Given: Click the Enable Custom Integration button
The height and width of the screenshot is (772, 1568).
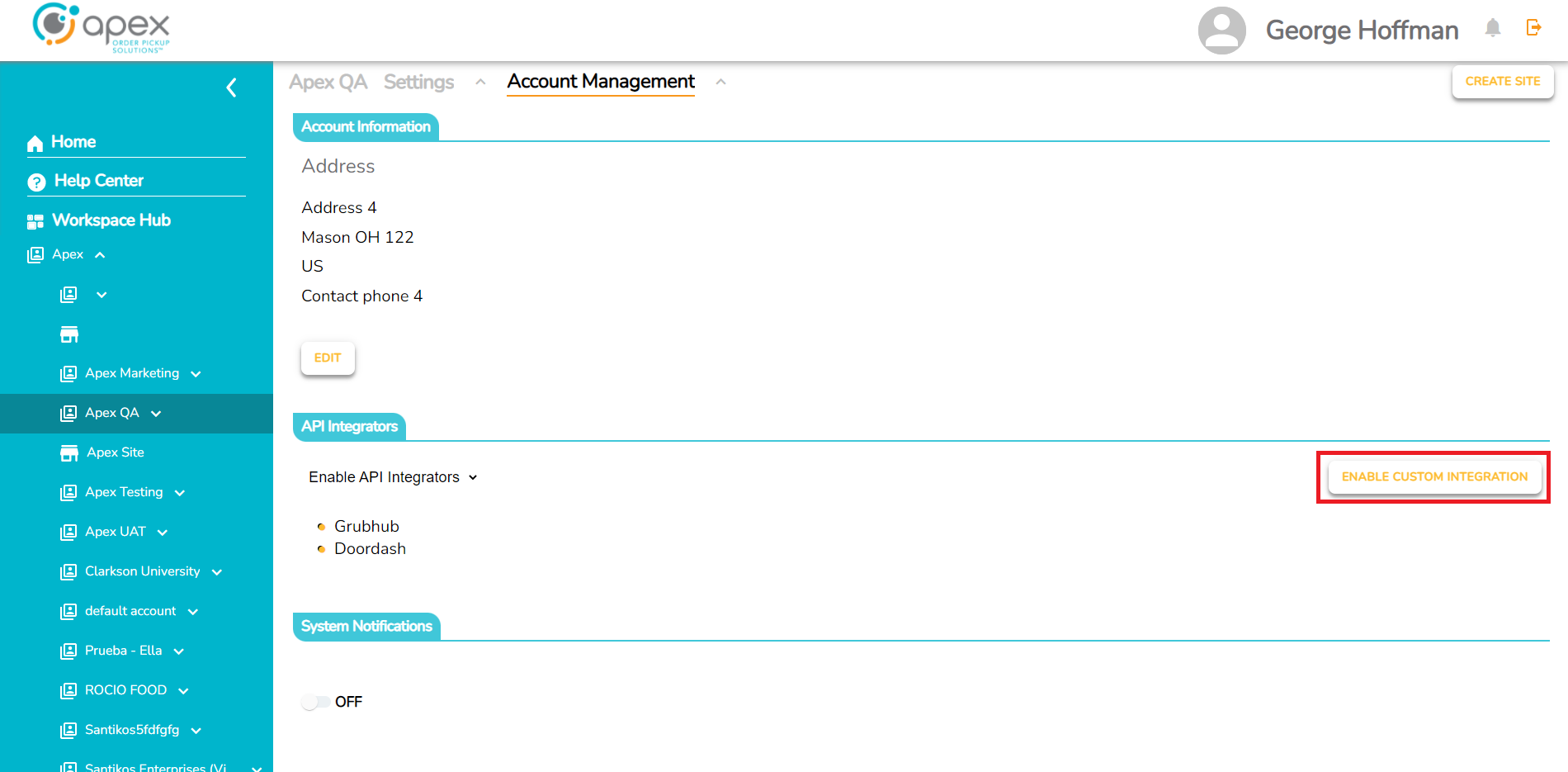Looking at the screenshot, I should [x=1434, y=477].
